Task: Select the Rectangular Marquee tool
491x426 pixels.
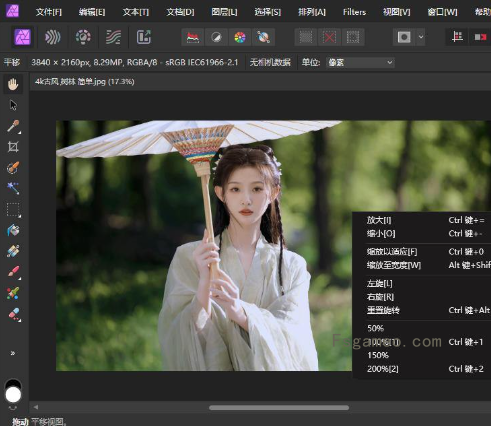Action: pyautogui.click(x=13, y=210)
